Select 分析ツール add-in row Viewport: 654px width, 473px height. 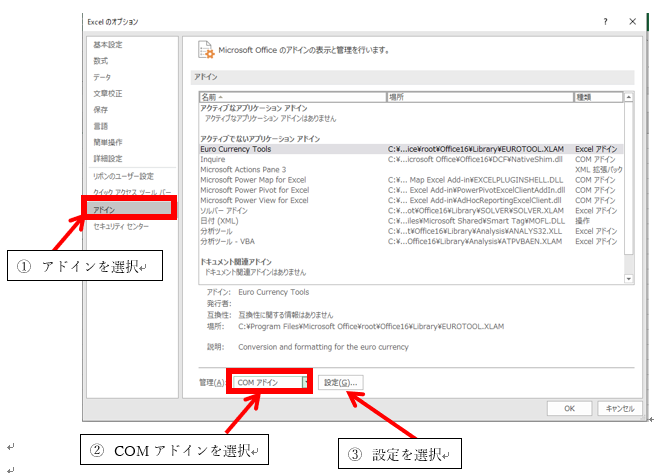point(411,231)
